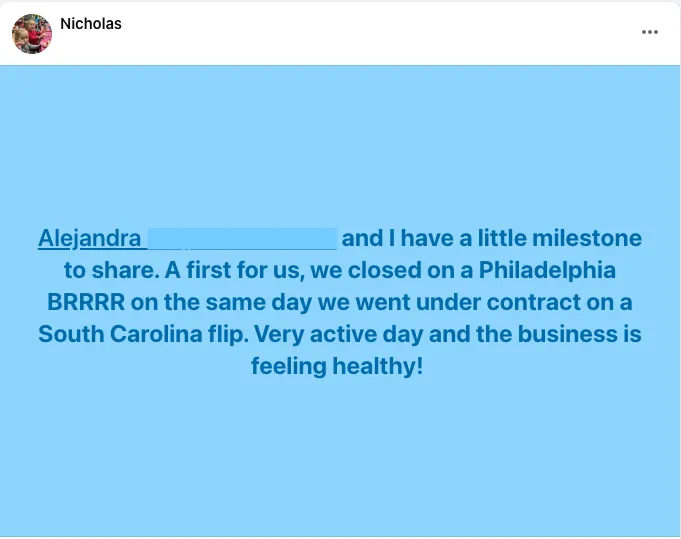This screenshot has height=539, width=681.
Task: Click 'on the same day' phrase
Action: pyautogui.click(x=221, y=302)
